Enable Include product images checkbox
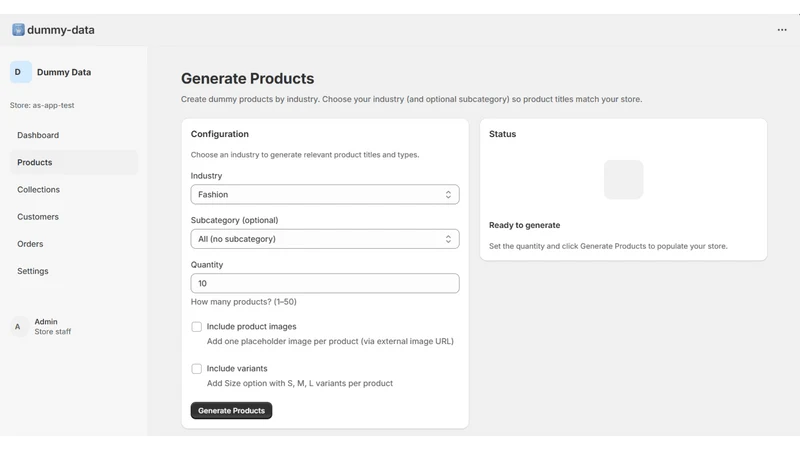Screen dimensions: 800x450 [196, 327]
